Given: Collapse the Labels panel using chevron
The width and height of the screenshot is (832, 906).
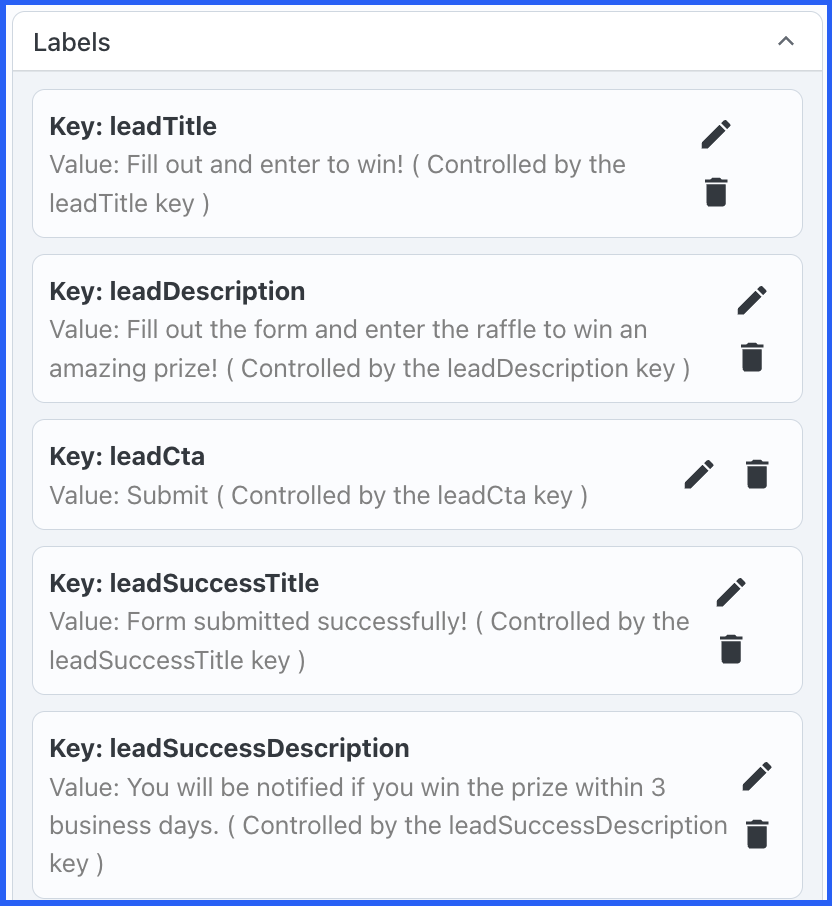Looking at the screenshot, I should [786, 42].
